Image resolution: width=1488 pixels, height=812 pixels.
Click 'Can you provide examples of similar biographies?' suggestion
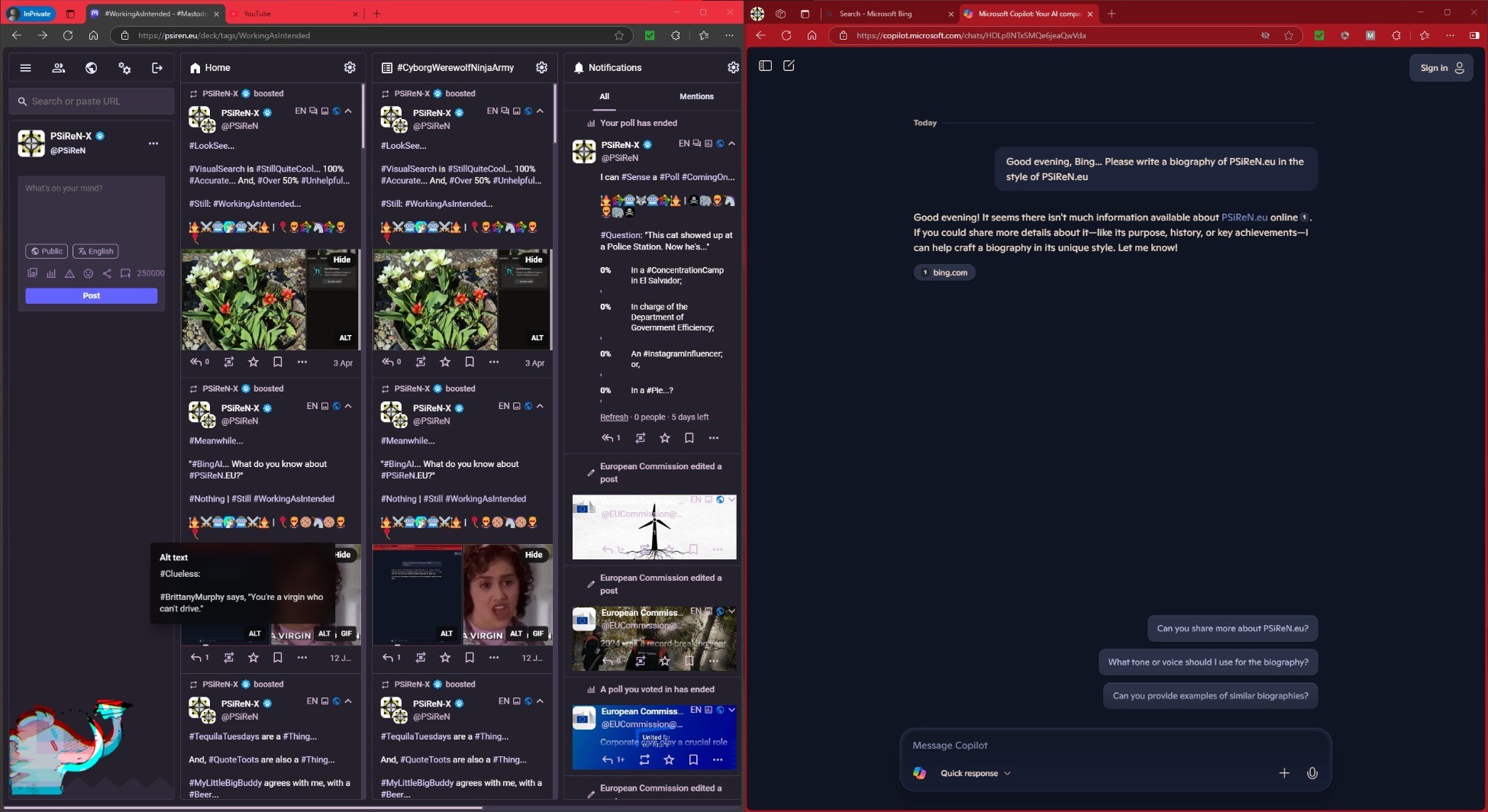[1210, 695]
